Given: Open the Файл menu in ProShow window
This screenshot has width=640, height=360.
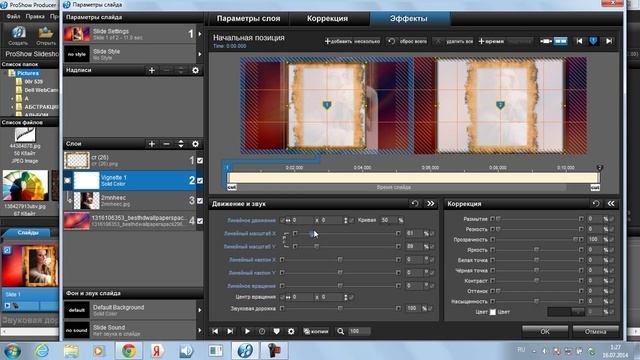Looking at the screenshot, I should 13,17.
